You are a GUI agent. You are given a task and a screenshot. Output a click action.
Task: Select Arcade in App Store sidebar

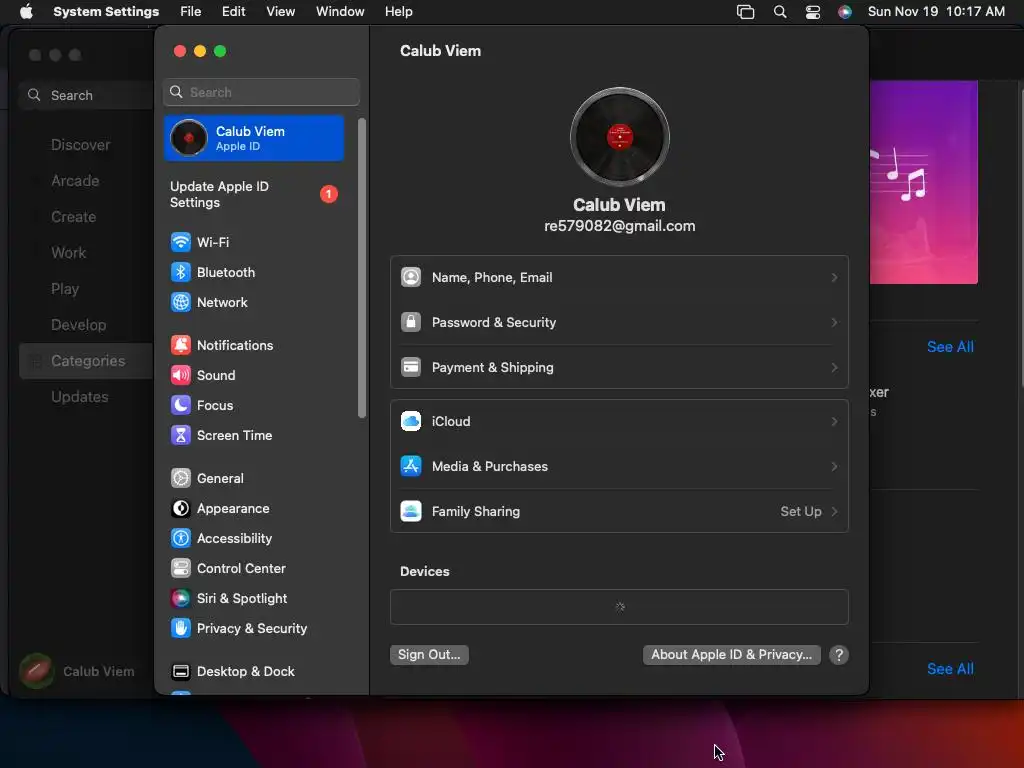tap(75, 181)
